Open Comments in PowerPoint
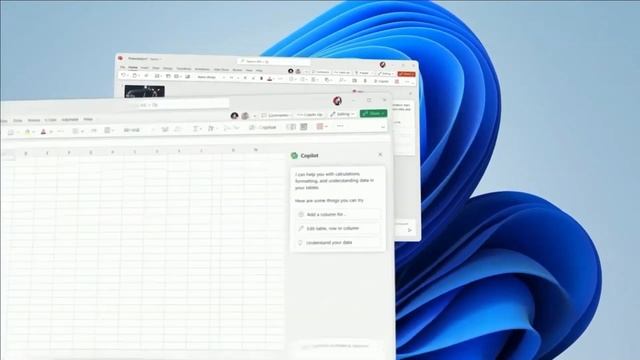 [x=320, y=72]
